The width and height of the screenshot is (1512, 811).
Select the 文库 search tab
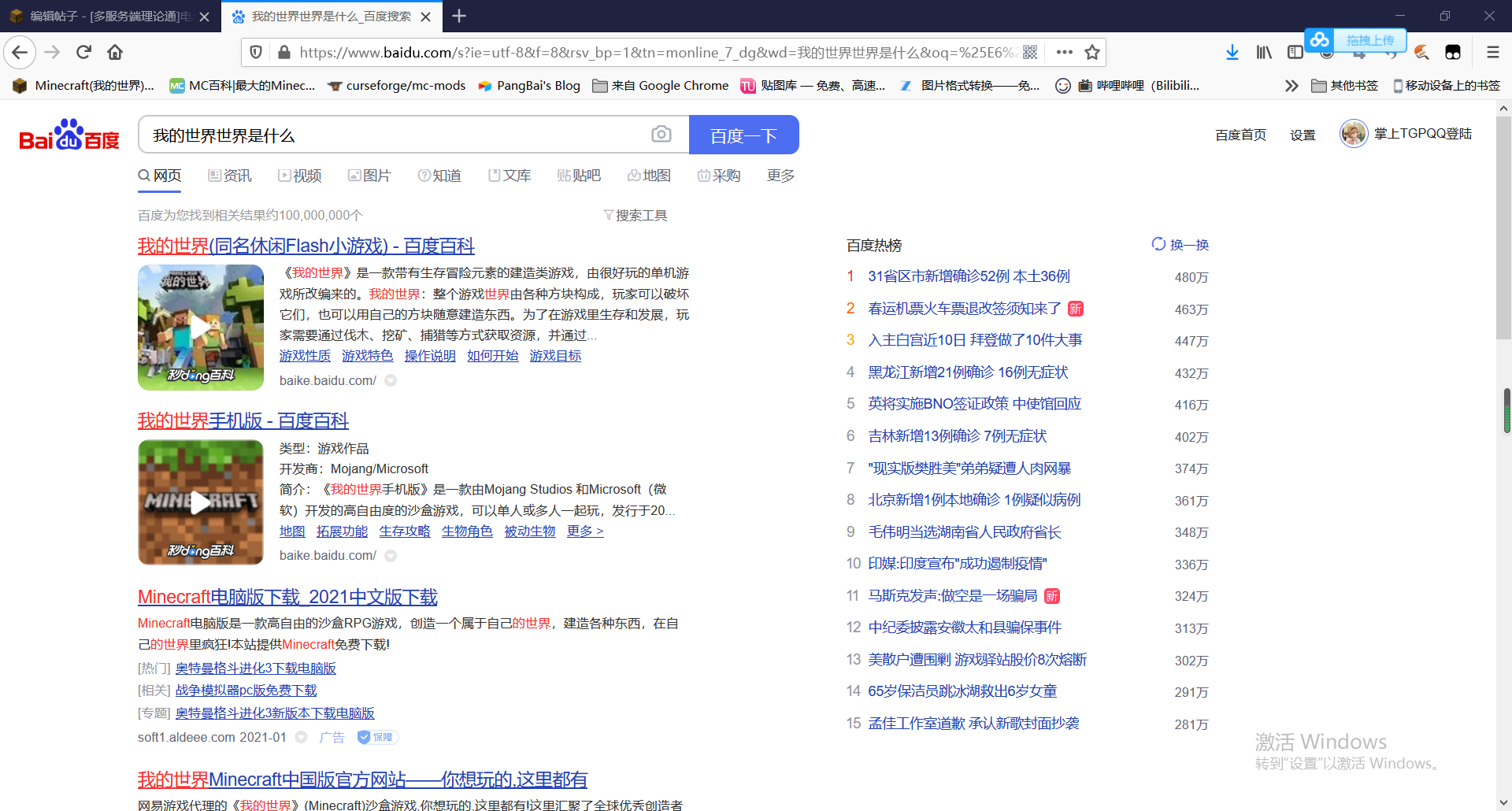tap(510, 176)
